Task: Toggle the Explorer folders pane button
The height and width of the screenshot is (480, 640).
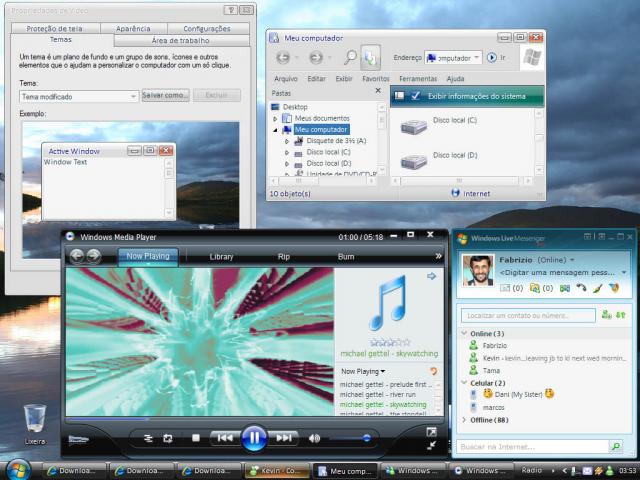Action: click(x=370, y=58)
